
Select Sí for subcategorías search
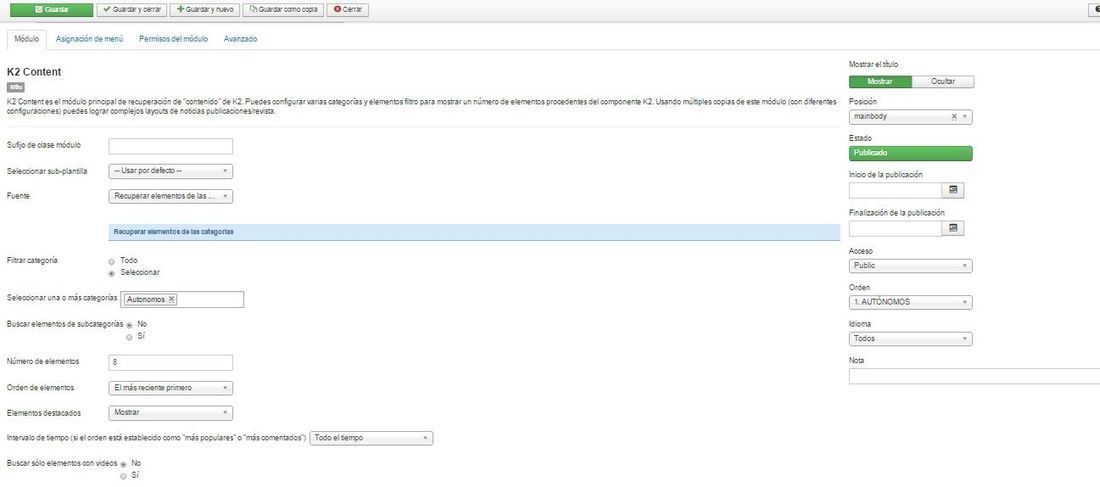(x=129, y=337)
